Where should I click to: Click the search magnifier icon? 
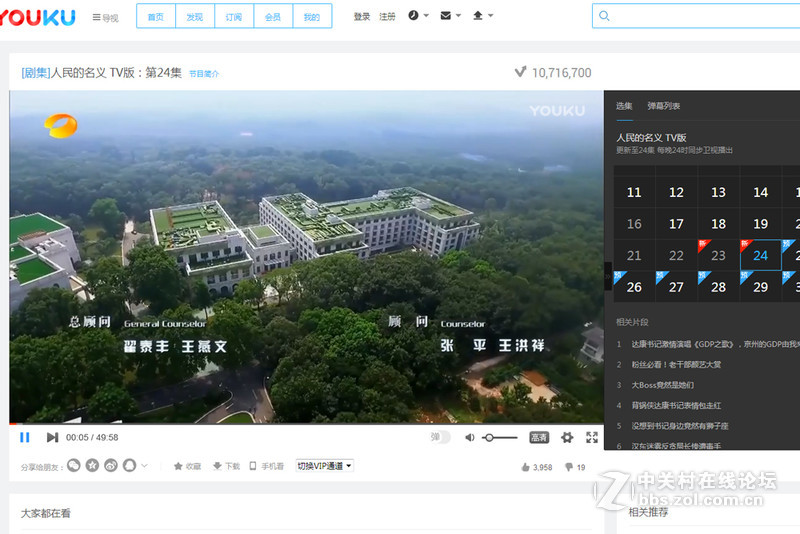pyautogui.click(x=604, y=16)
